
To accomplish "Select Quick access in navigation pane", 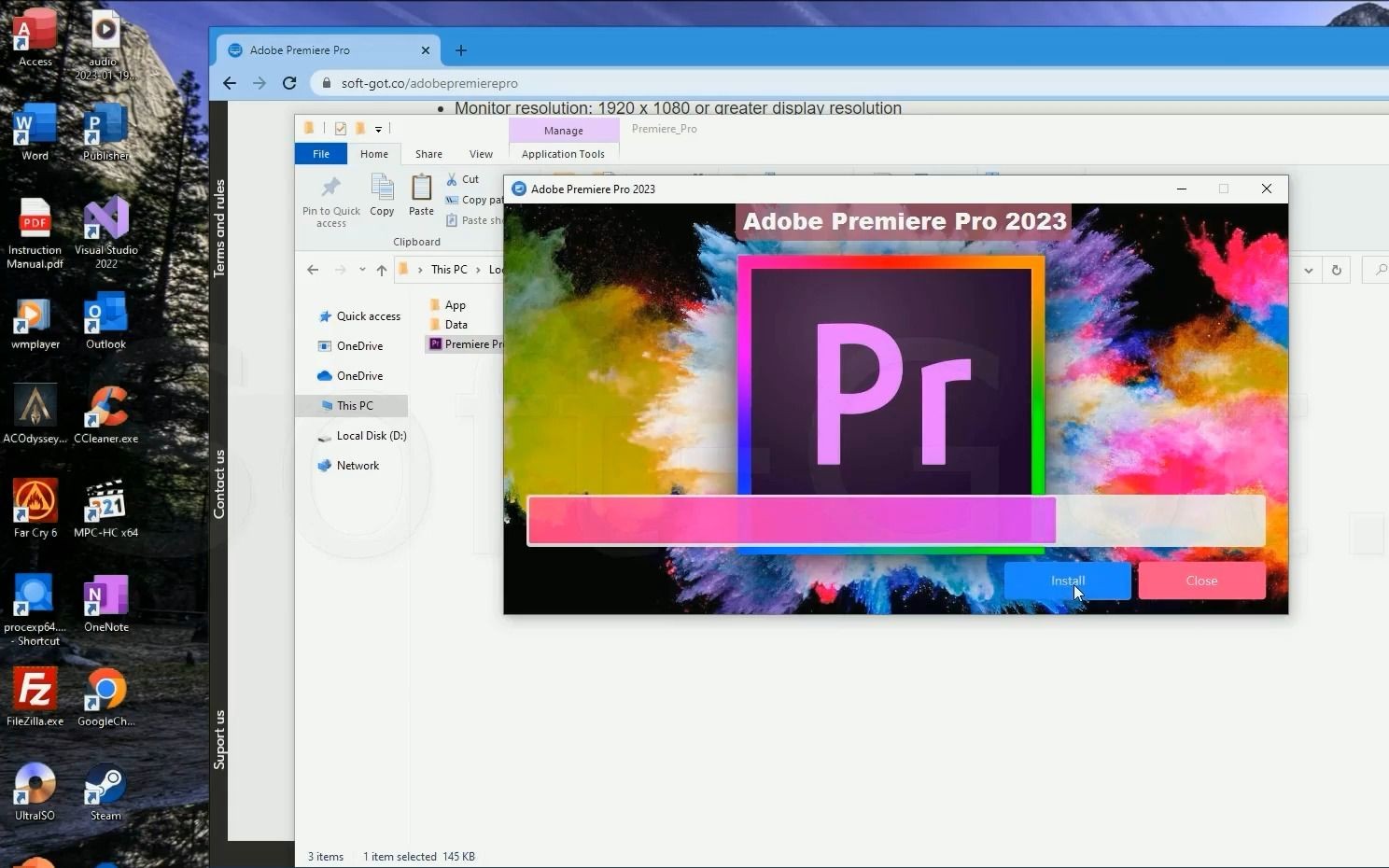I will point(359,316).
